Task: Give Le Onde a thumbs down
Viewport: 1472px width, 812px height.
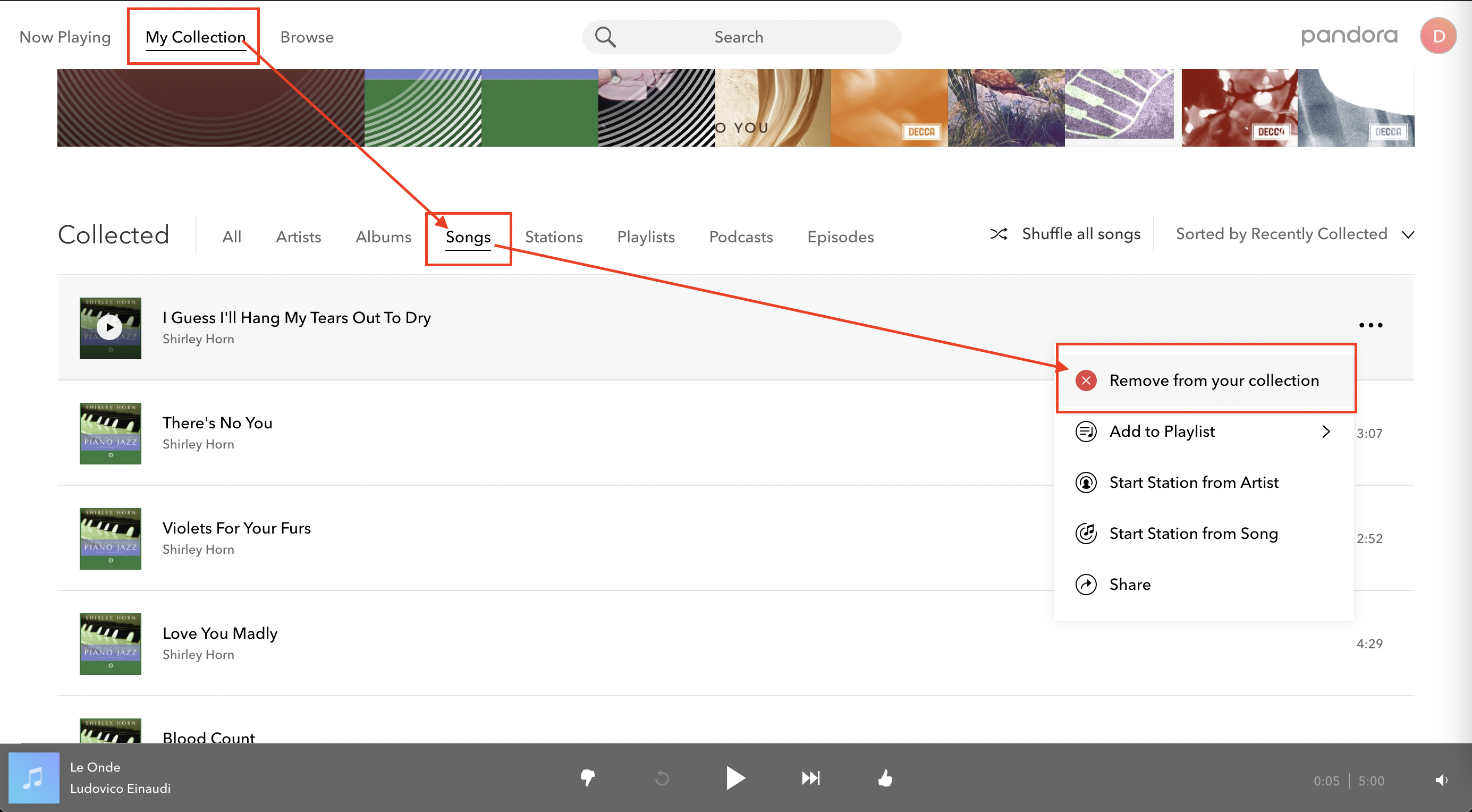Action: click(587, 777)
